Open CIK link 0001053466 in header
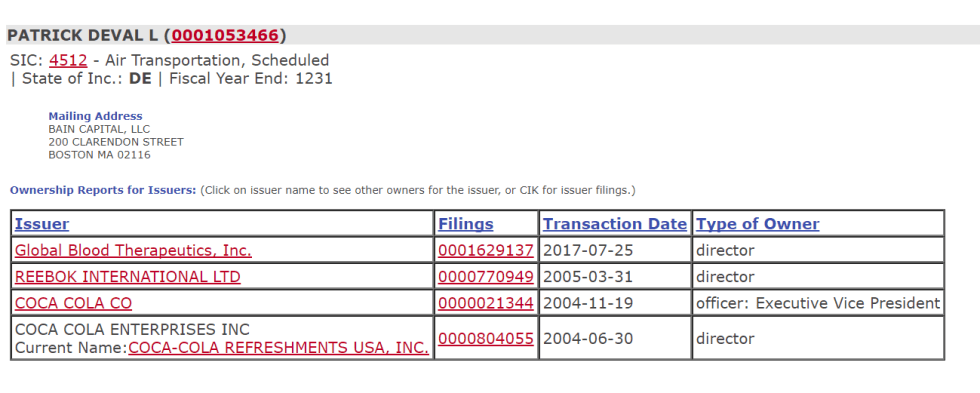980x393 pixels. pyautogui.click(x=225, y=36)
